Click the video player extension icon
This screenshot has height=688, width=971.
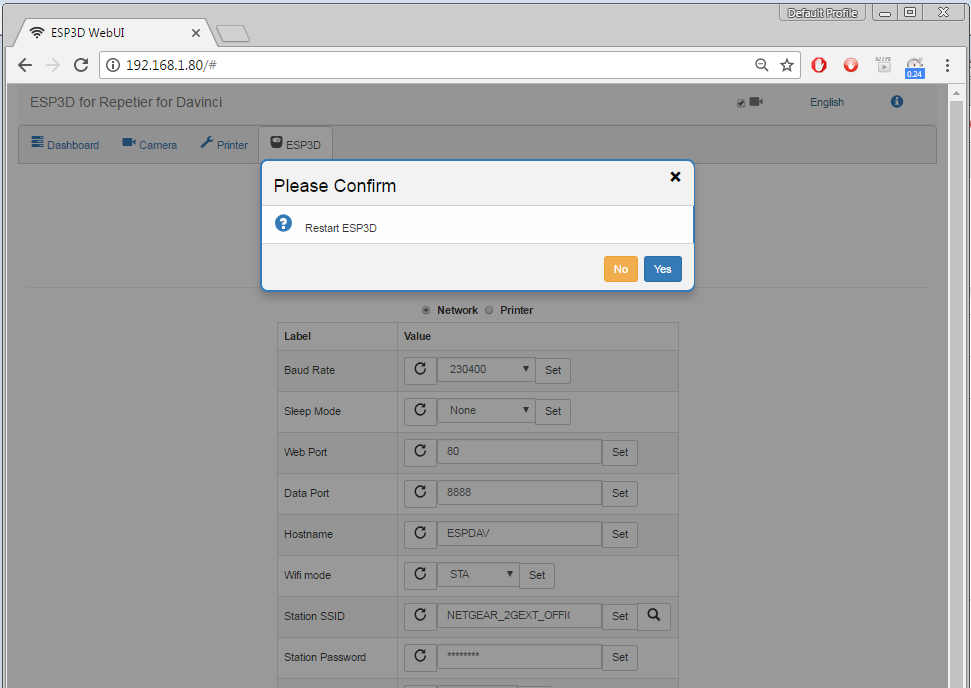coord(883,64)
